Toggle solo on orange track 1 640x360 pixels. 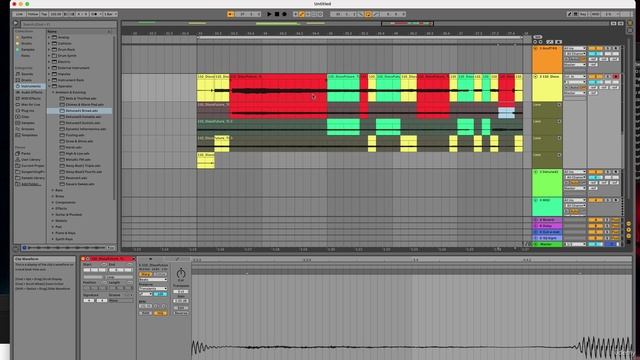(608, 49)
